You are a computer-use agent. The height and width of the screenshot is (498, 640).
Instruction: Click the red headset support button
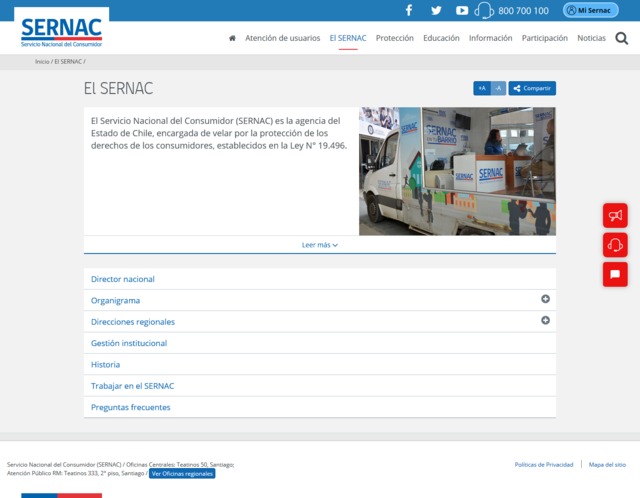pos(615,245)
